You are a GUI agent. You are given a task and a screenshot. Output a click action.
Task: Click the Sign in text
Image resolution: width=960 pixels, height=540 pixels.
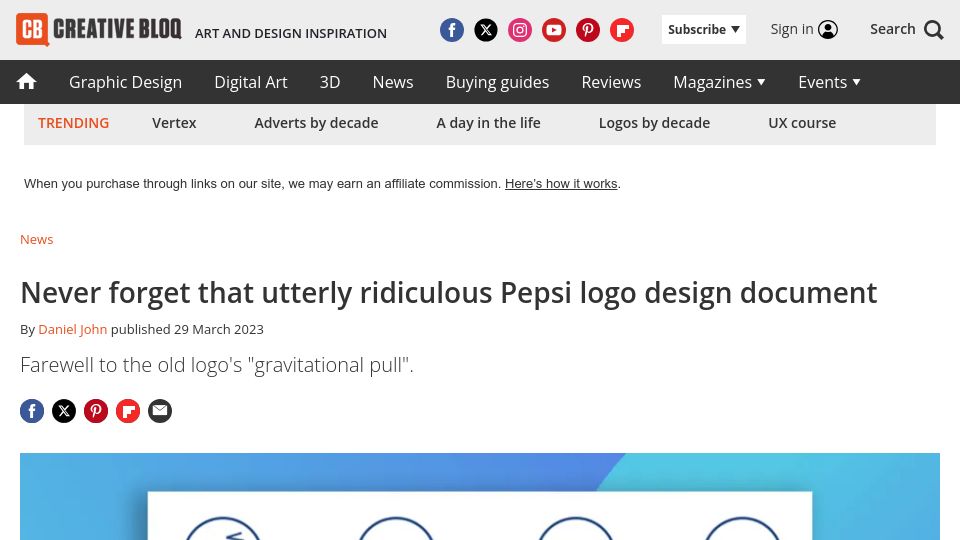[792, 29]
